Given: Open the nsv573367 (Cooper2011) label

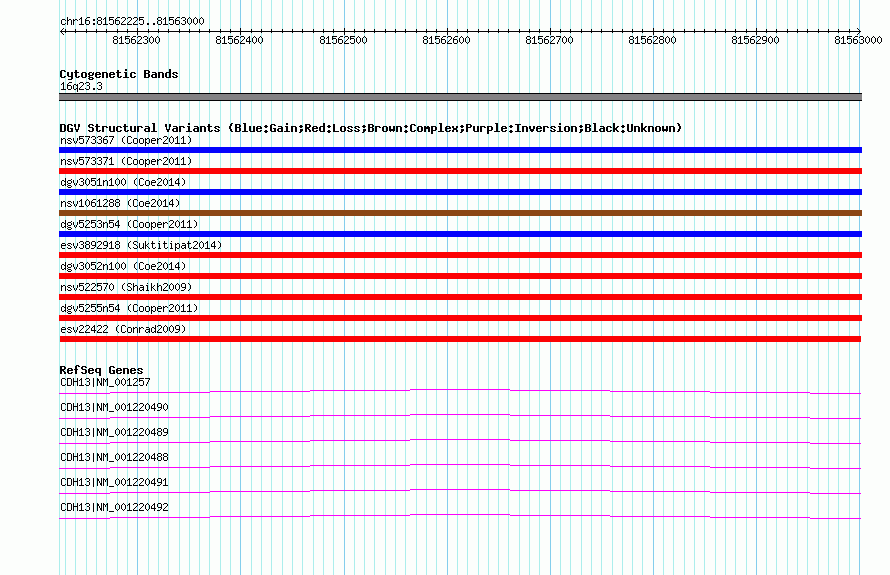Looking at the screenshot, I should pyautogui.click(x=126, y=140).
